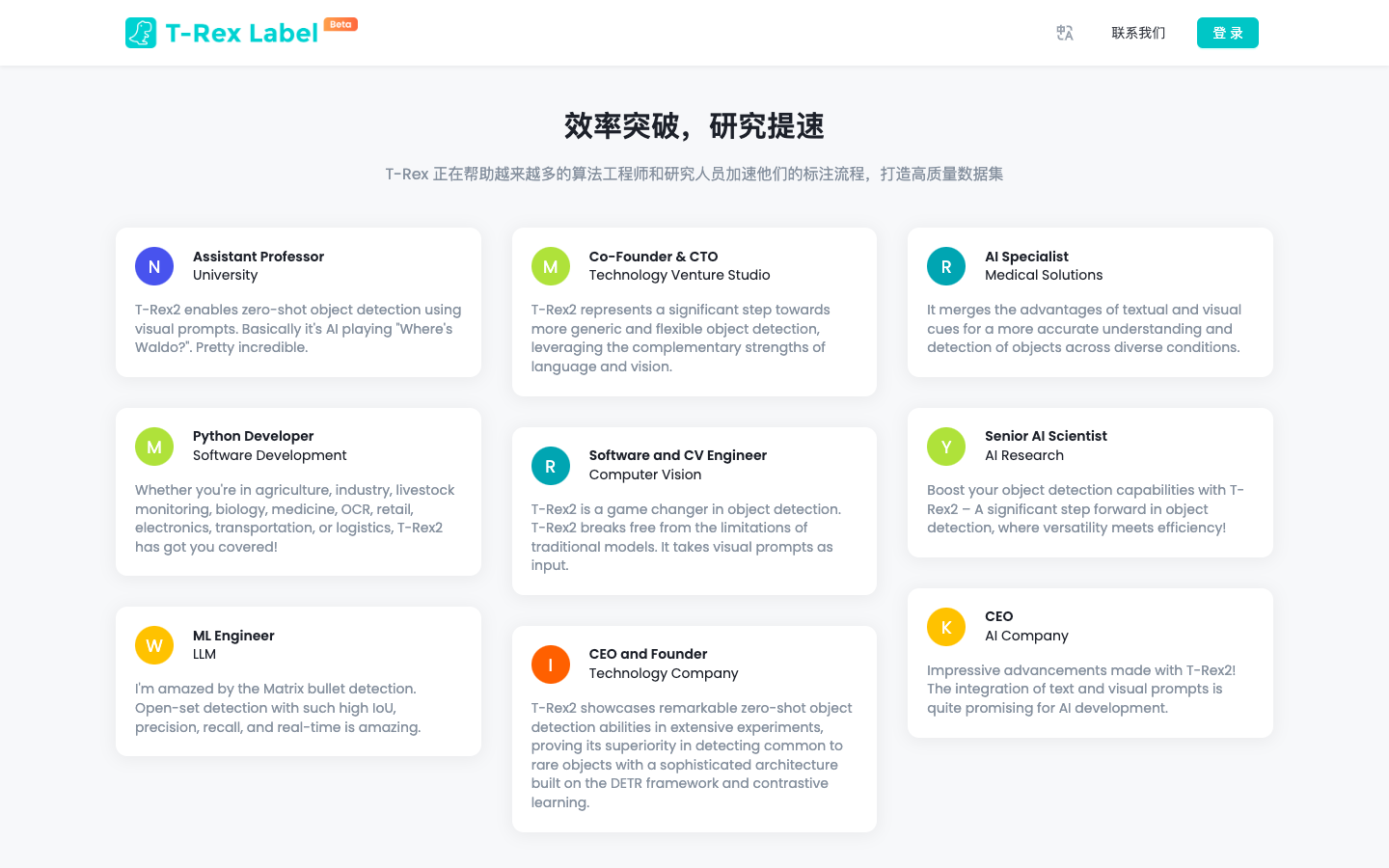Click the 联系我们 contact link

(x=1138, y=33)
